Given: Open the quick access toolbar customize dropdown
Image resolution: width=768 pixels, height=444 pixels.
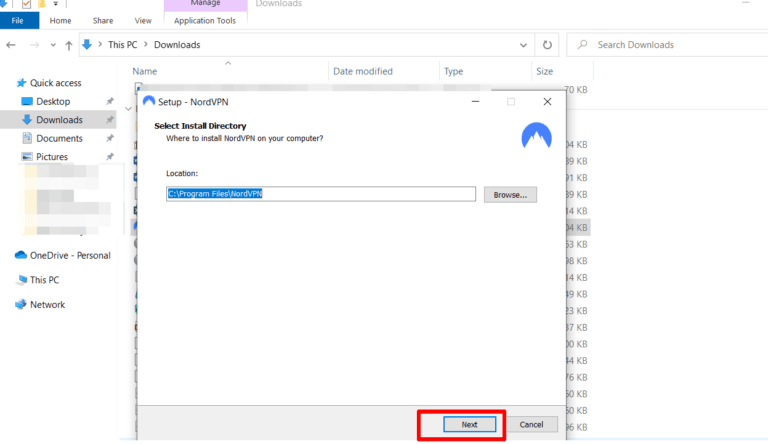Looking at the screenshot, I should click(56, 5).
